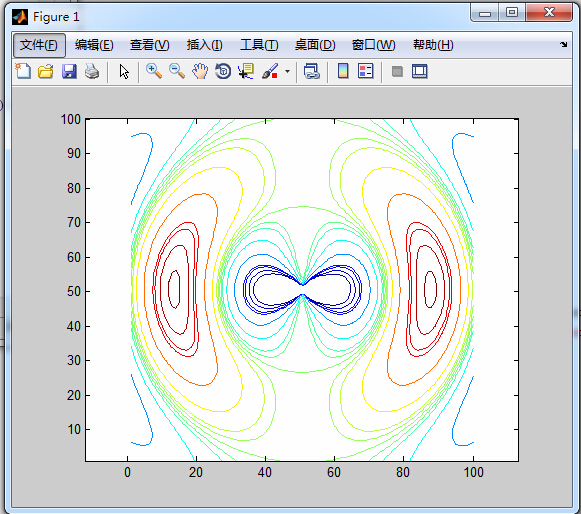Open the 文件(F) menu

(39, 45)
